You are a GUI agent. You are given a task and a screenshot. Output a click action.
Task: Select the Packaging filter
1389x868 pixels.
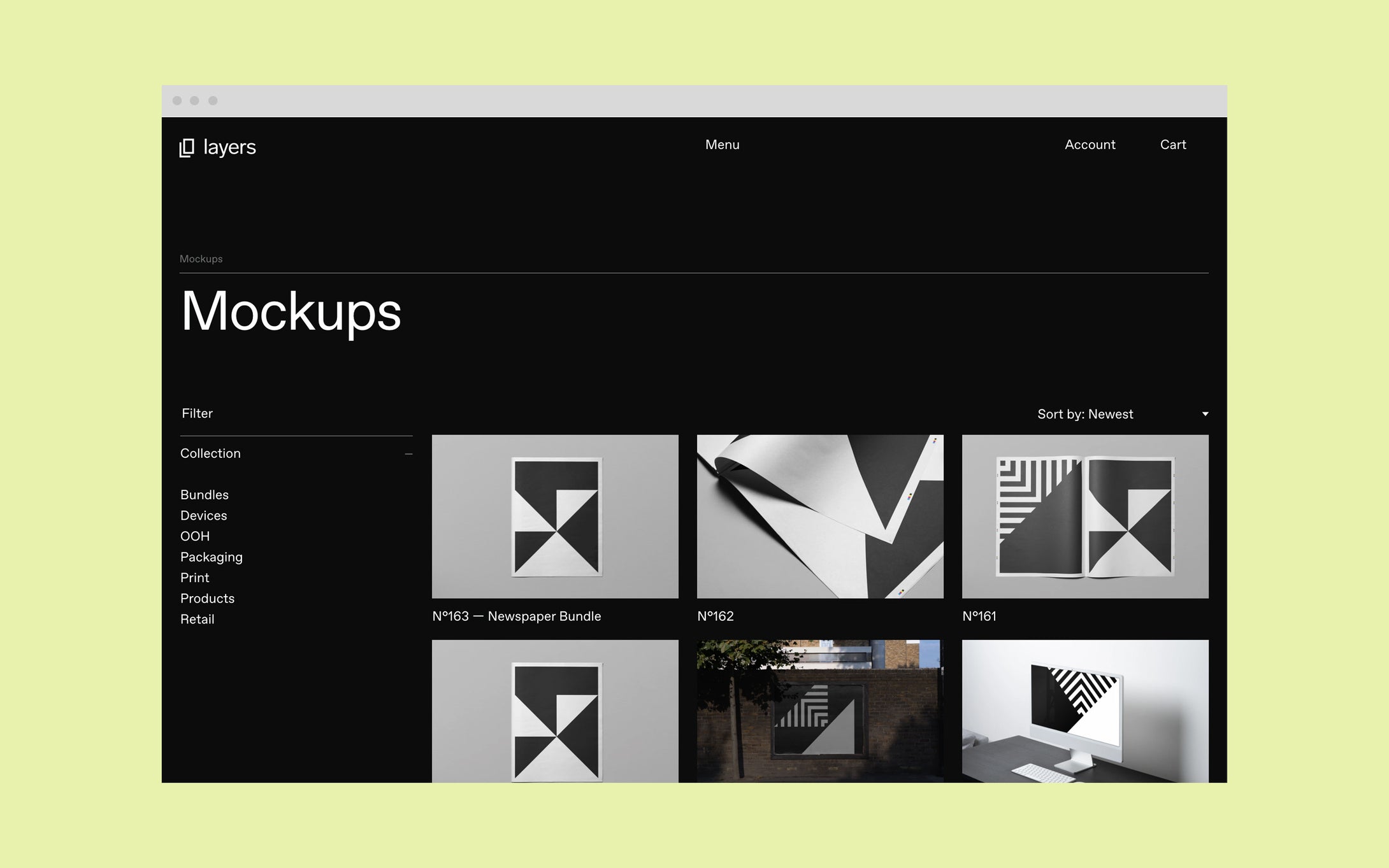pos(211,557)
